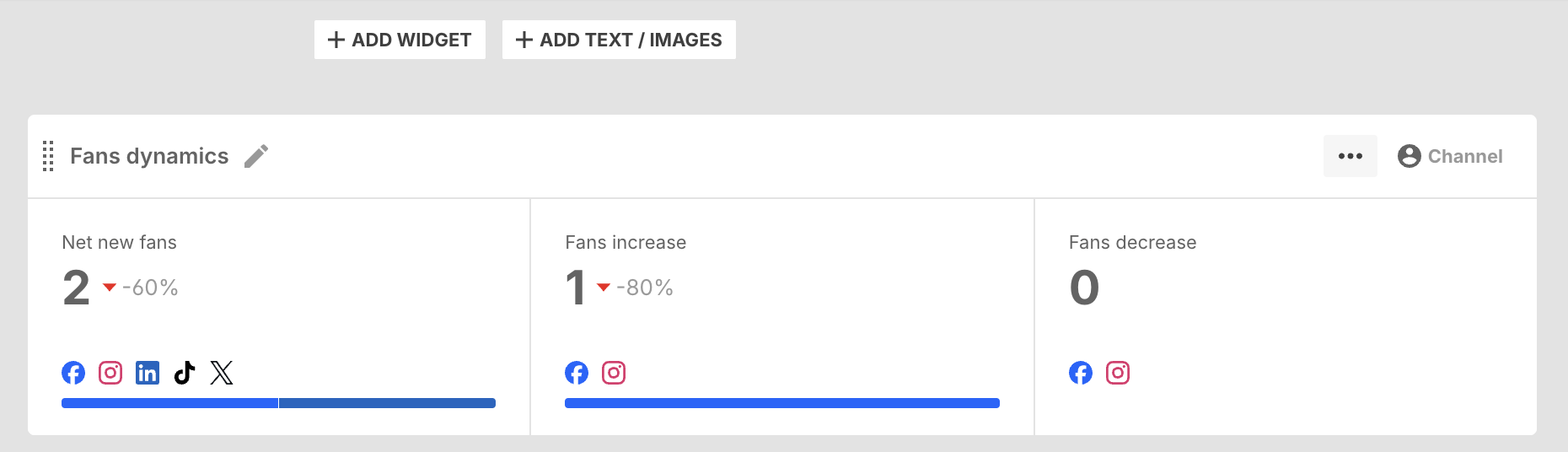Click the ADD WIDGET button
Screen dimensions: 1568x452
point(400,40)
